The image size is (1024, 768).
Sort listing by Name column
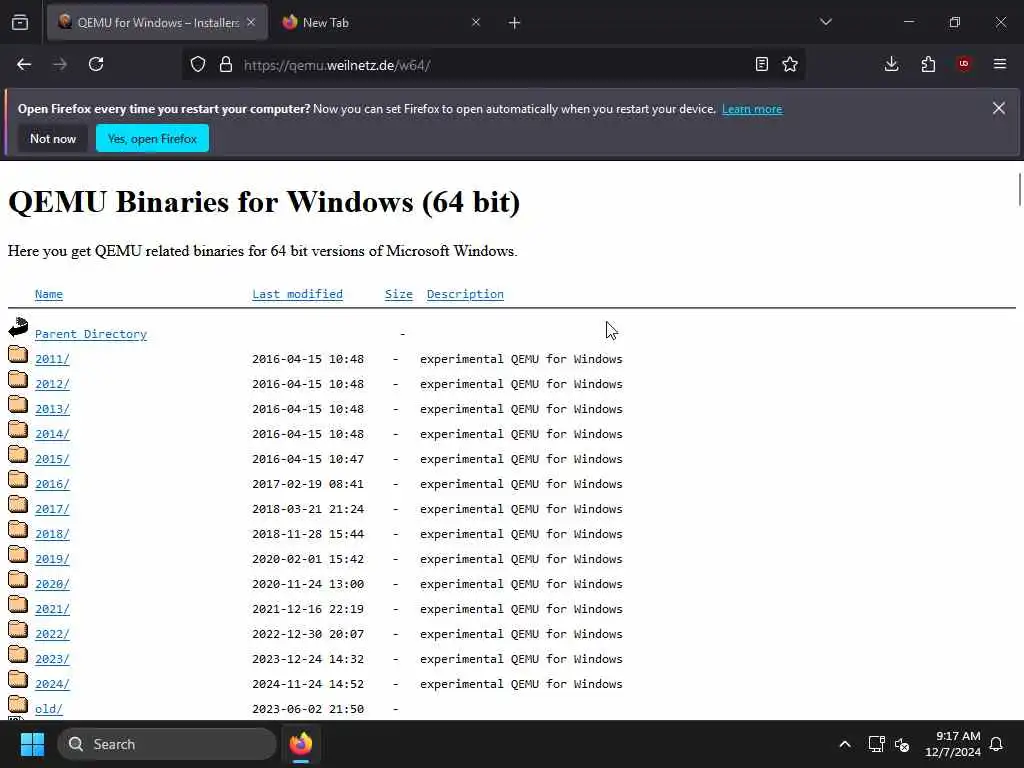coord(49,294)
